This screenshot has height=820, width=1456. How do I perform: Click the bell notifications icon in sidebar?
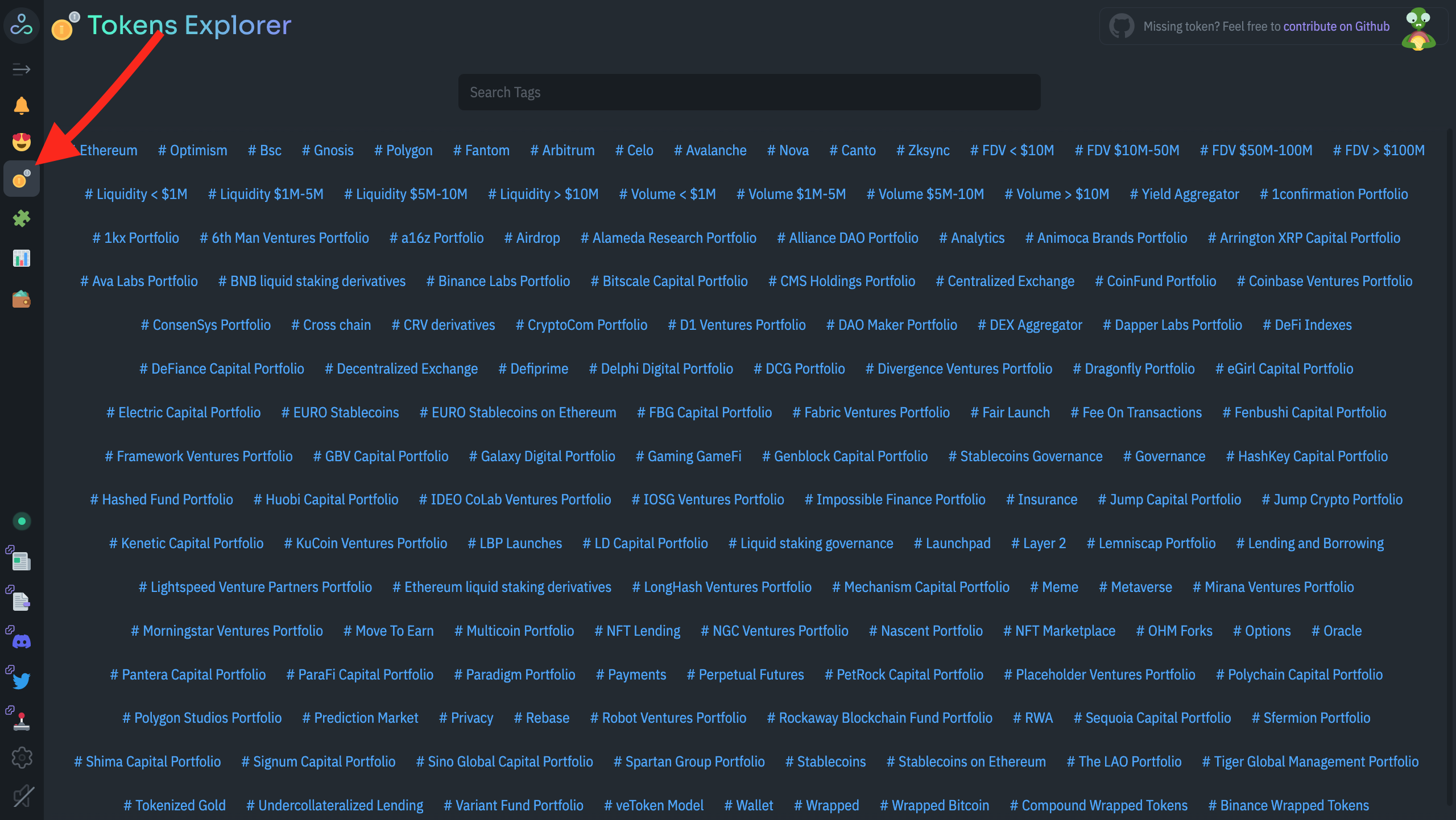click(22, 106)
